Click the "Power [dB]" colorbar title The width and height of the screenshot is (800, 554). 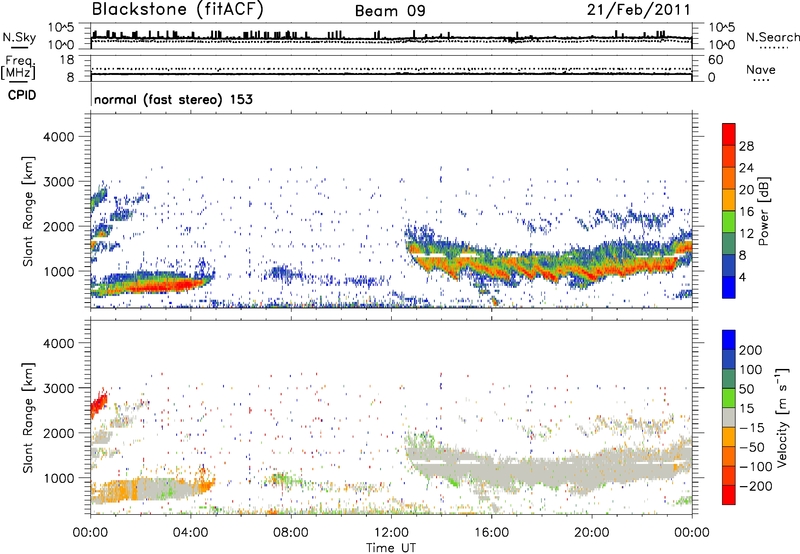(764, 211)
